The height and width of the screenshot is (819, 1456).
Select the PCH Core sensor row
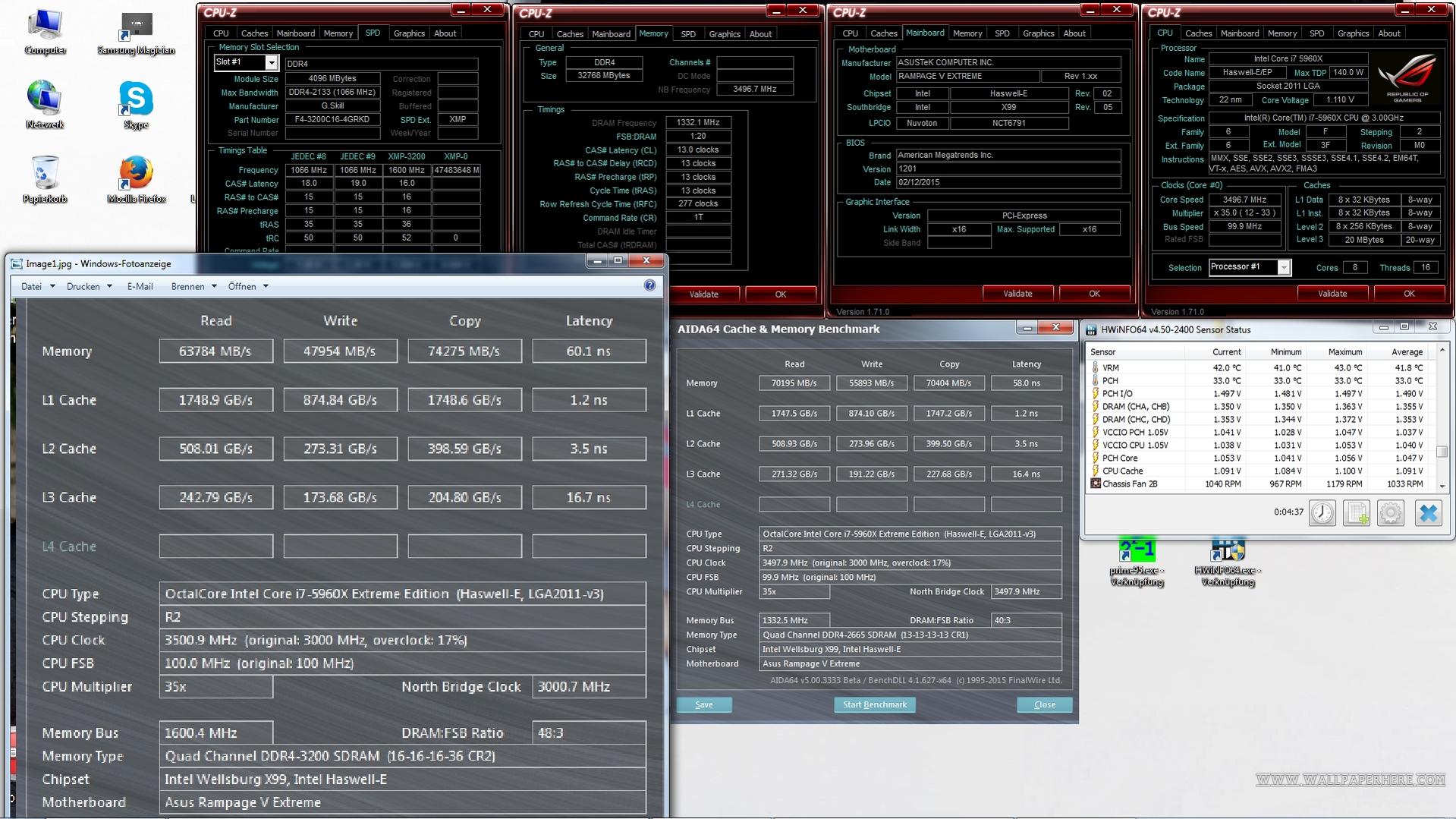pyautogui.click(x=1261, y=458)
